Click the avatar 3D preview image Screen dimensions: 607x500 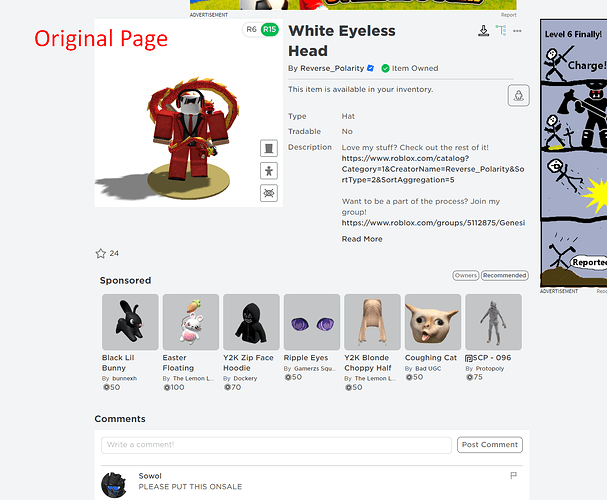(189, 113)
